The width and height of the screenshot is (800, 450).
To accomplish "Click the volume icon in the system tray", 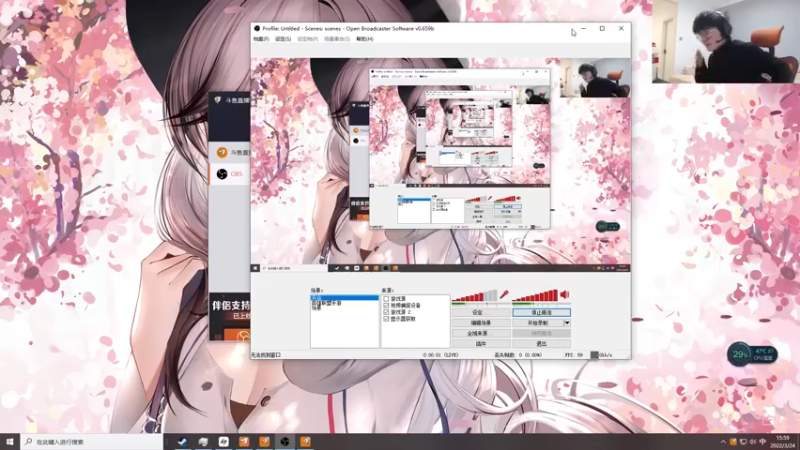I will (753, 442).
